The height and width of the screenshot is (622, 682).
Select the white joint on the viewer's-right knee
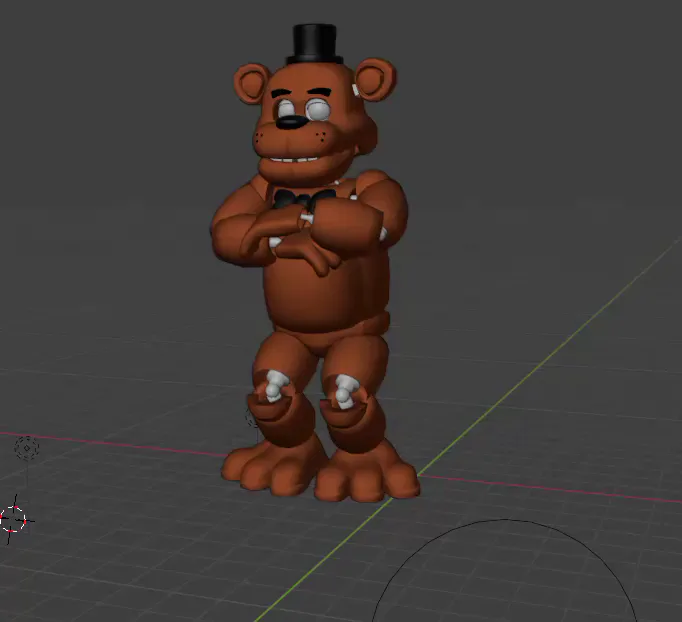coord(346,391)
